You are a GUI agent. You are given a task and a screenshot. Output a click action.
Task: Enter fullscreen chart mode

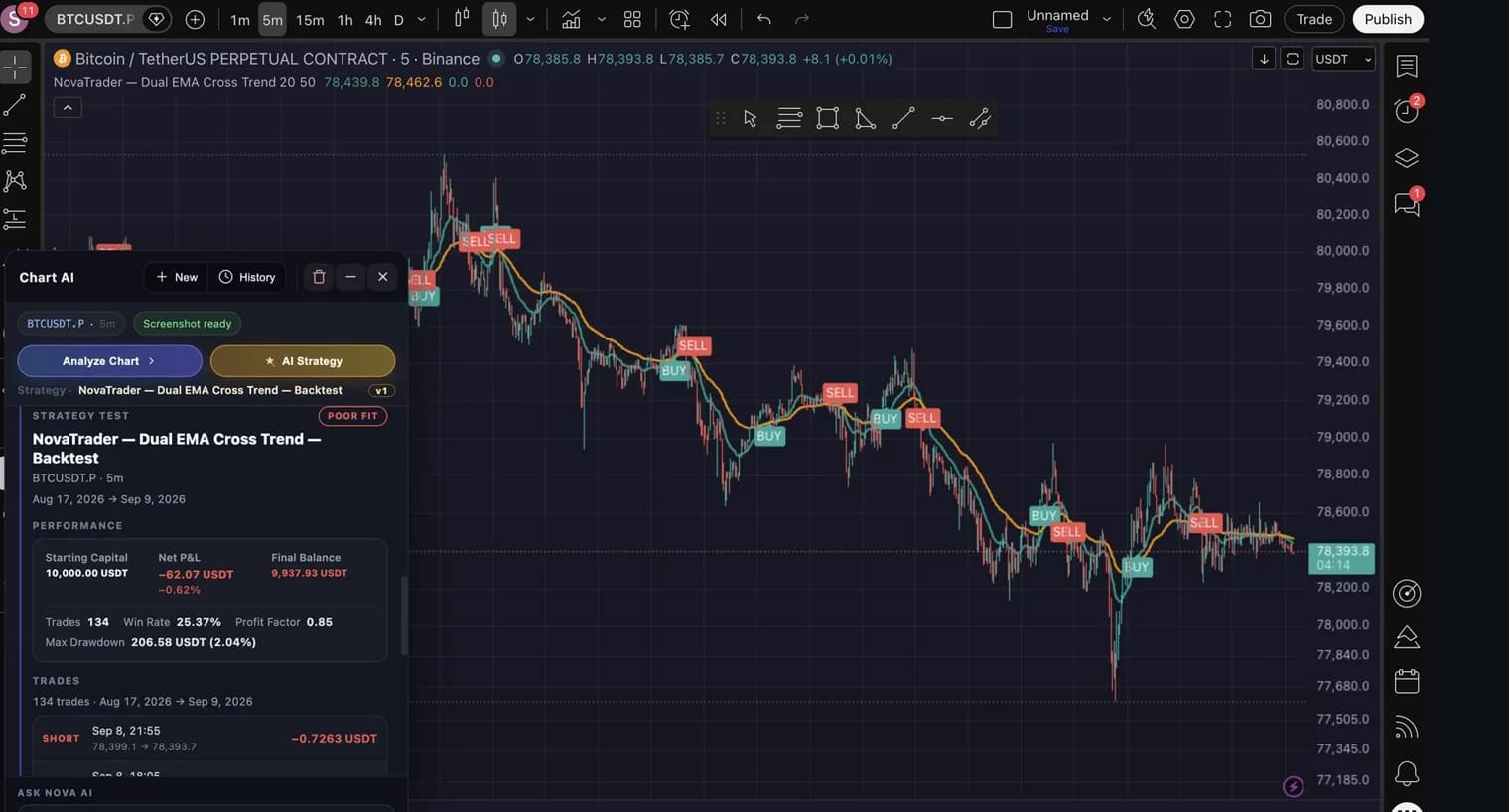[1223, 19]
